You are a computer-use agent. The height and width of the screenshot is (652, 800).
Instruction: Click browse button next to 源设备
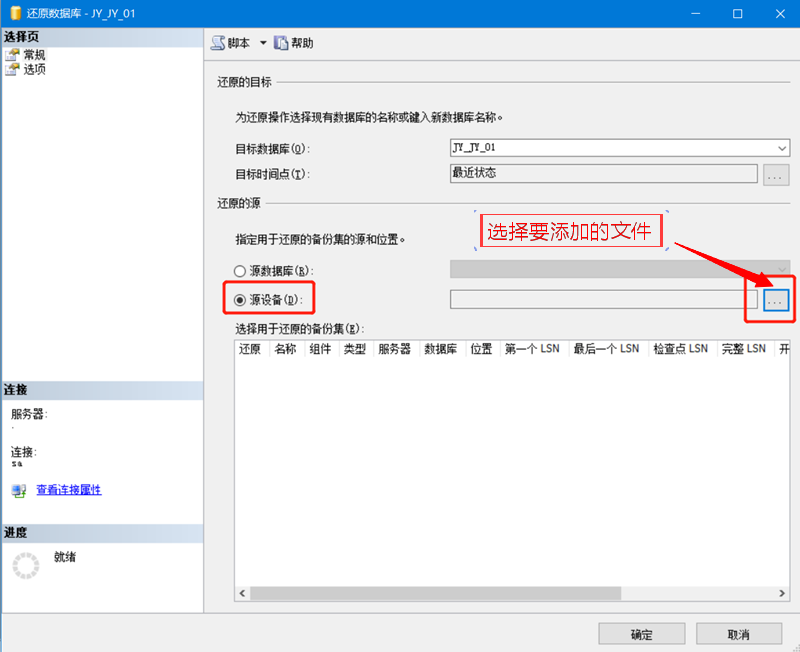(777, 299)
